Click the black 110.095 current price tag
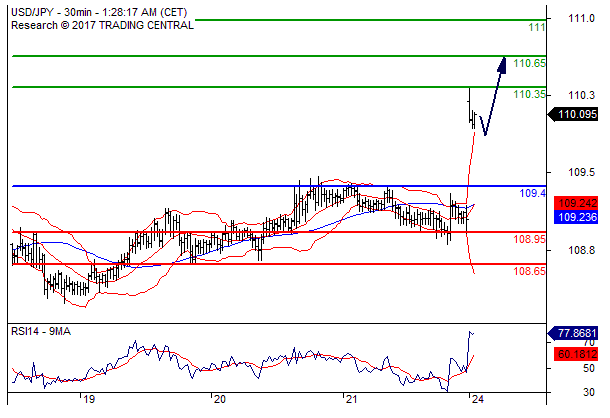610x418 pixels. tap(573, 114)
